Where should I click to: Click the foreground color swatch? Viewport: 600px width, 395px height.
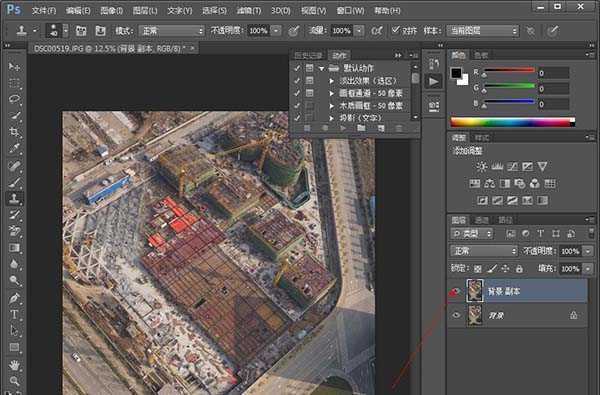pos(456,73)
